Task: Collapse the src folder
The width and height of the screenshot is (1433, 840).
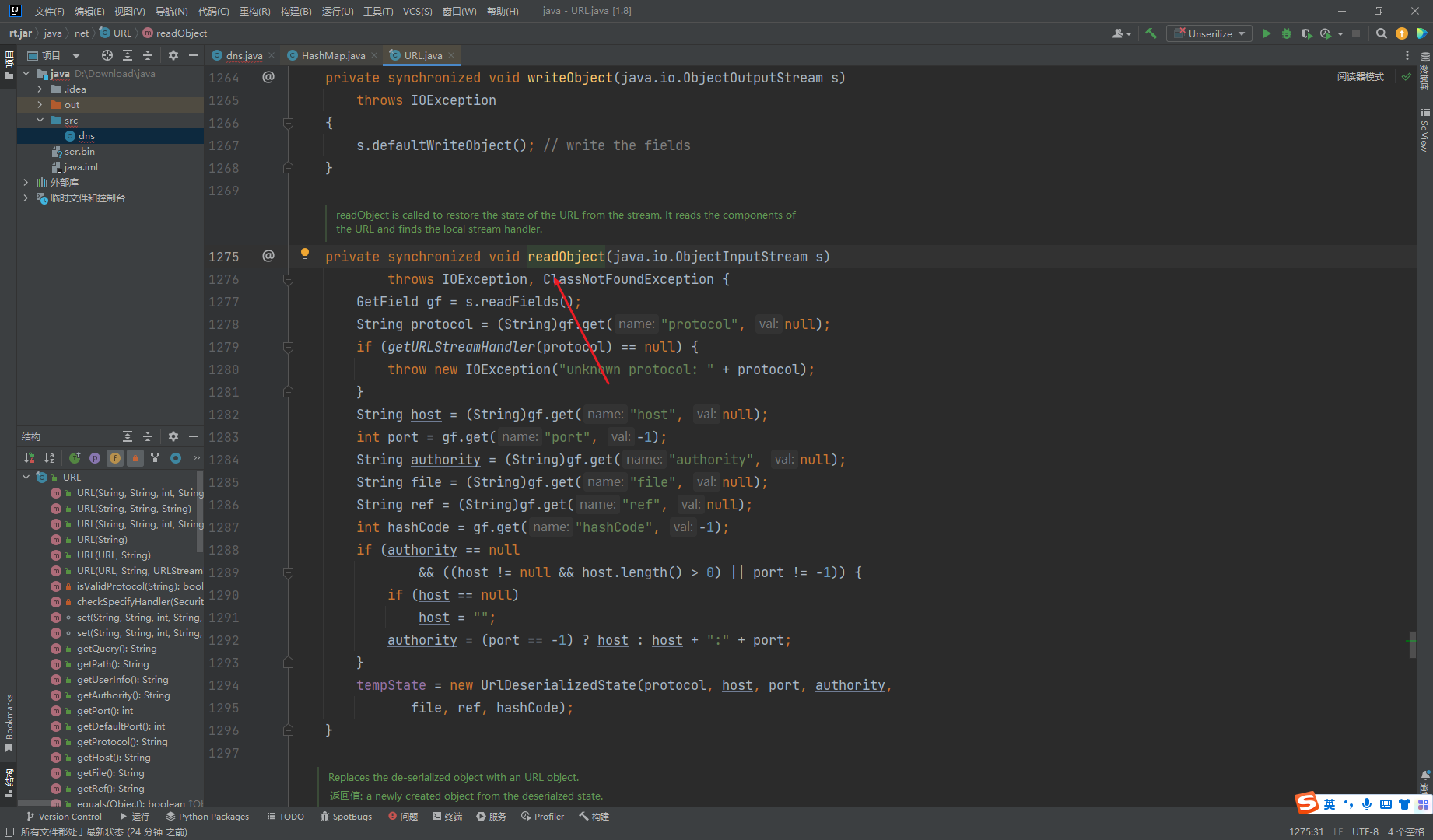Action: (40, 121)
